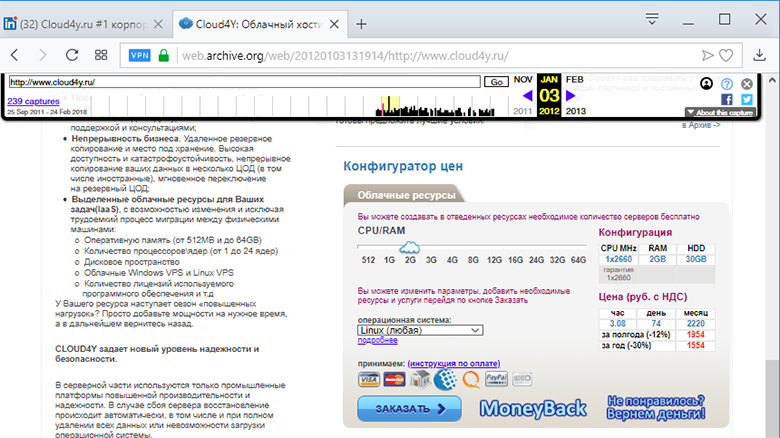Open the downloads icon
Image resolution: width=780 pixels, height=438 pixels.
click(x=759, y=55)
